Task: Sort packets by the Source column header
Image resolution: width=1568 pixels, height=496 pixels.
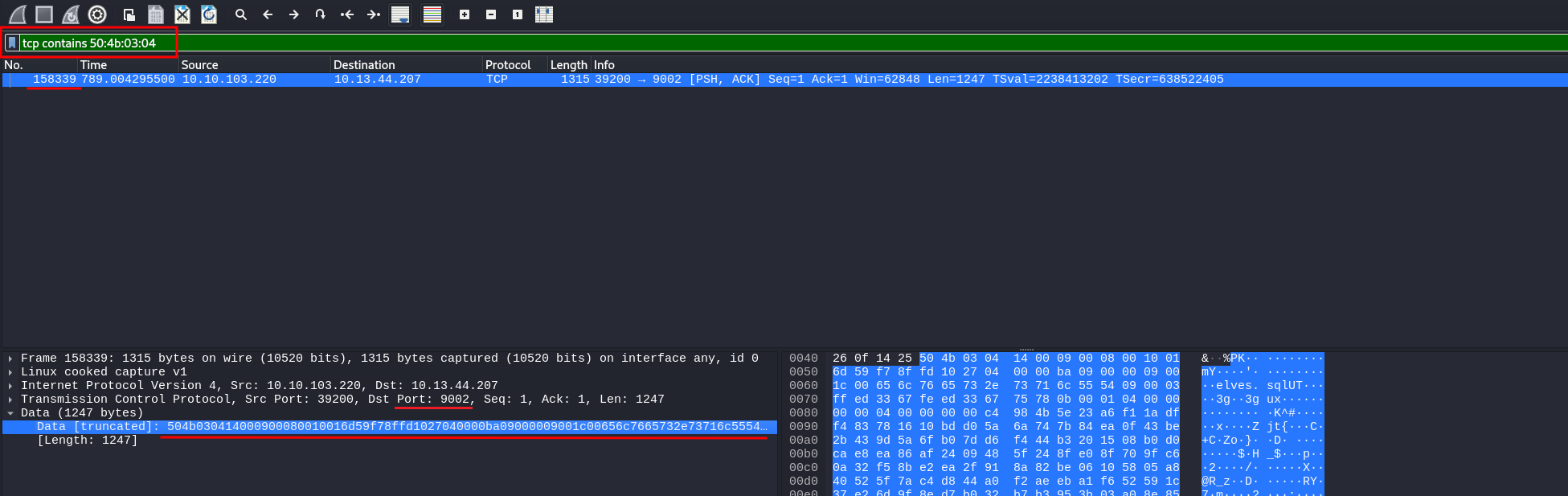Action: 199,65
